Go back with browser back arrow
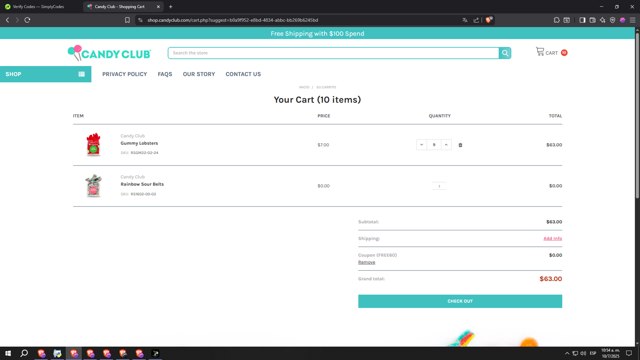This screenshot has height=360, width=640. (x=7, y=20)
